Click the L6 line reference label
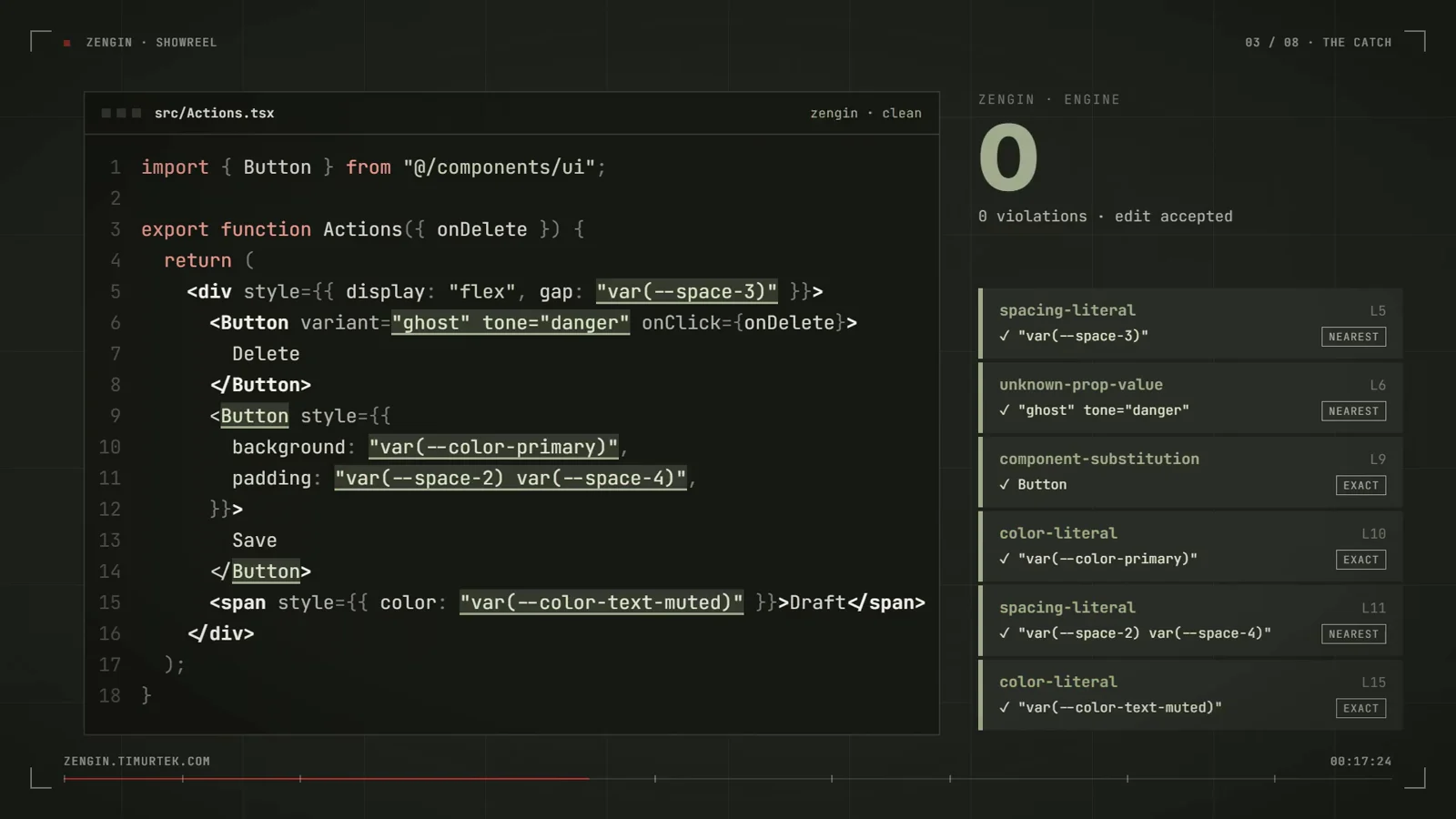The width and height of the screenshot is (1456, 819). 1378,386
